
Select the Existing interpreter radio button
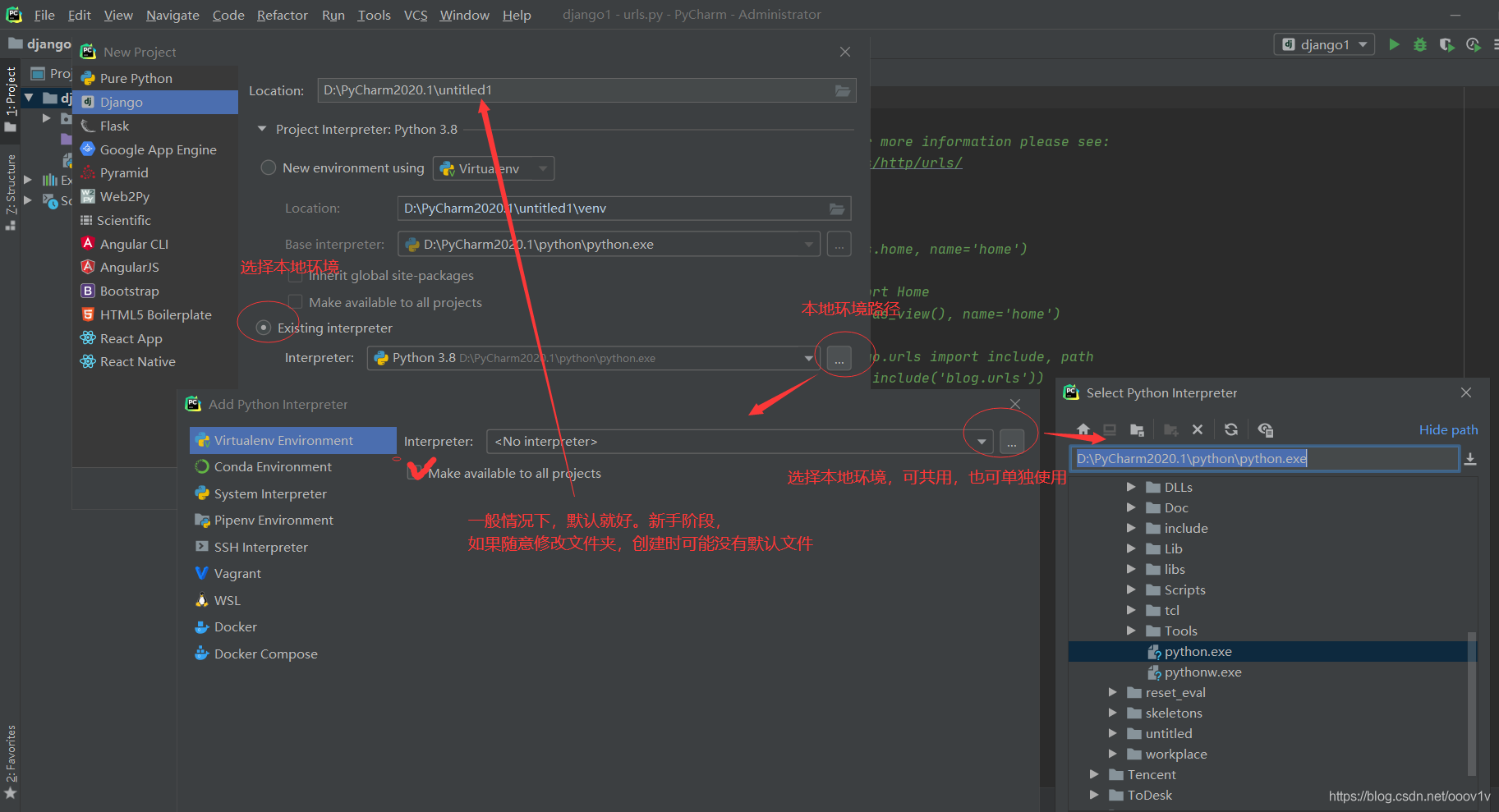[264, 328]
